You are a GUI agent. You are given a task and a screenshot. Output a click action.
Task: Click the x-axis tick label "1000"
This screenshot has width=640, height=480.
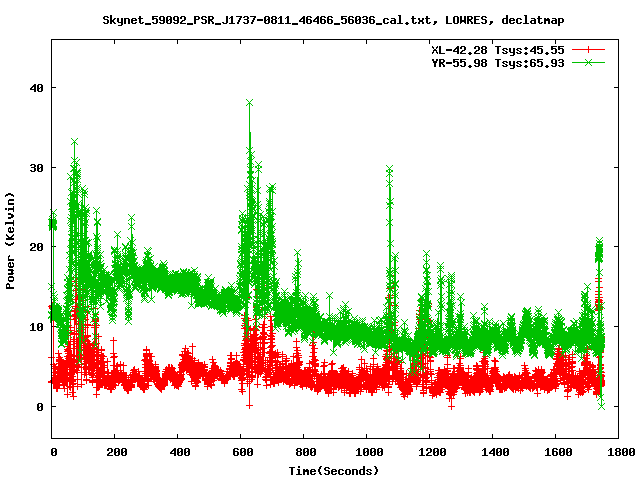point(369,452)
